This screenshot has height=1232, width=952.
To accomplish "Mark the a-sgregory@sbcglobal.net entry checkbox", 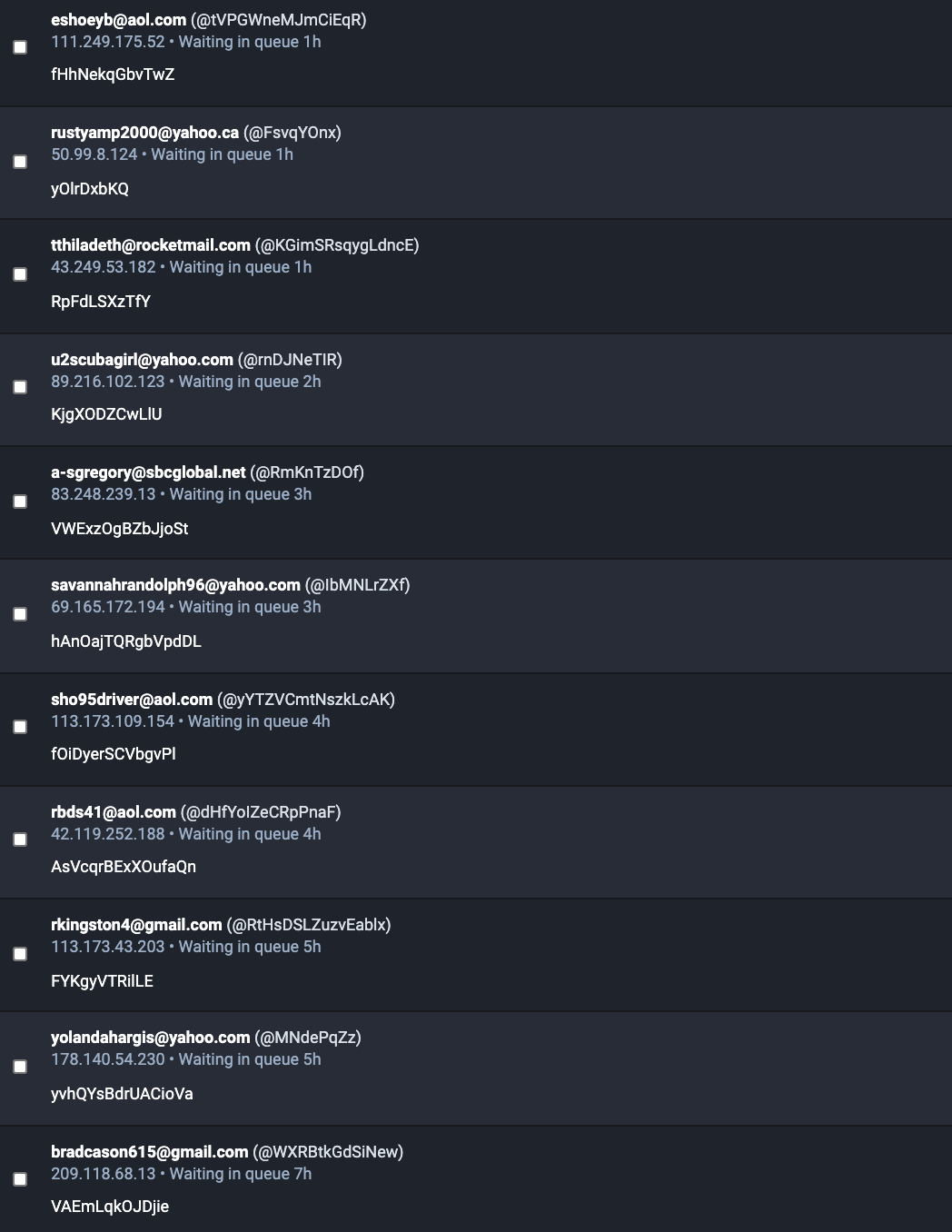I will [20, 502].
